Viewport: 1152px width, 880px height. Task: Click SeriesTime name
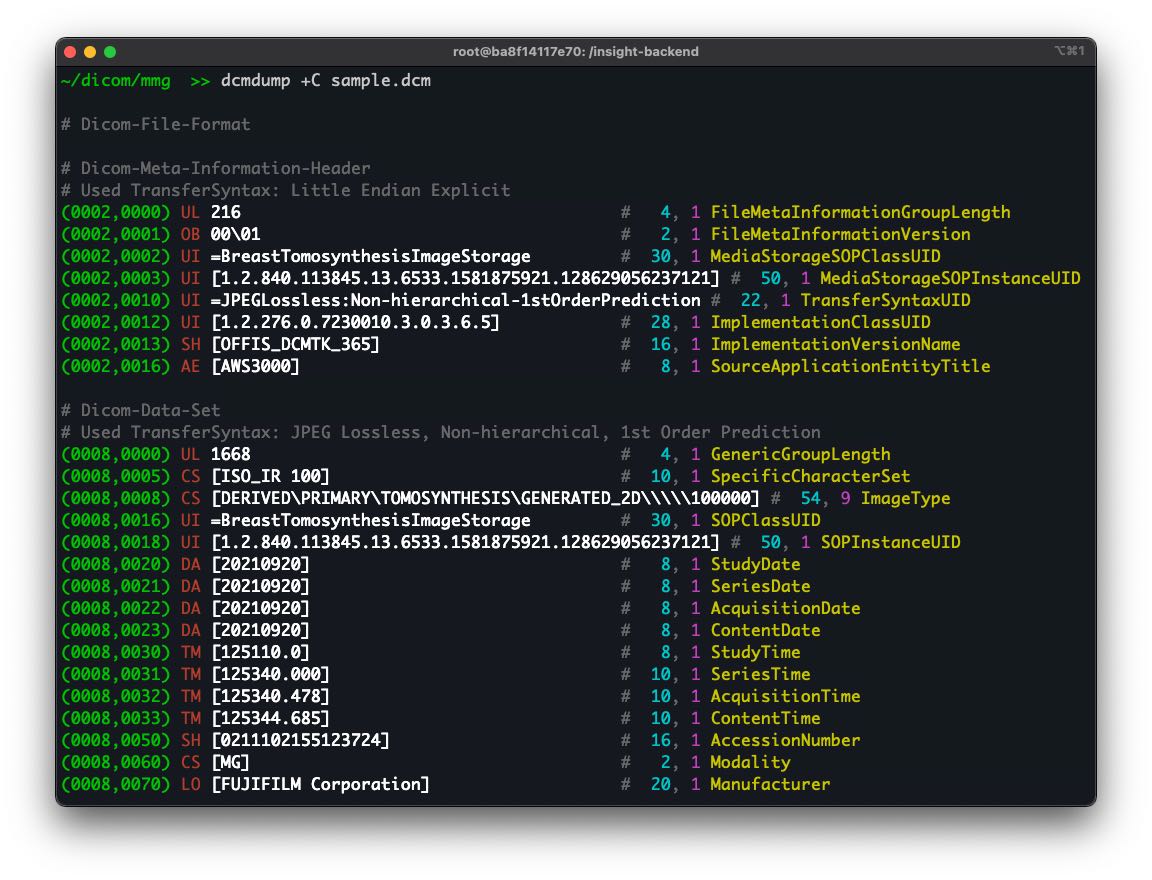760,675
